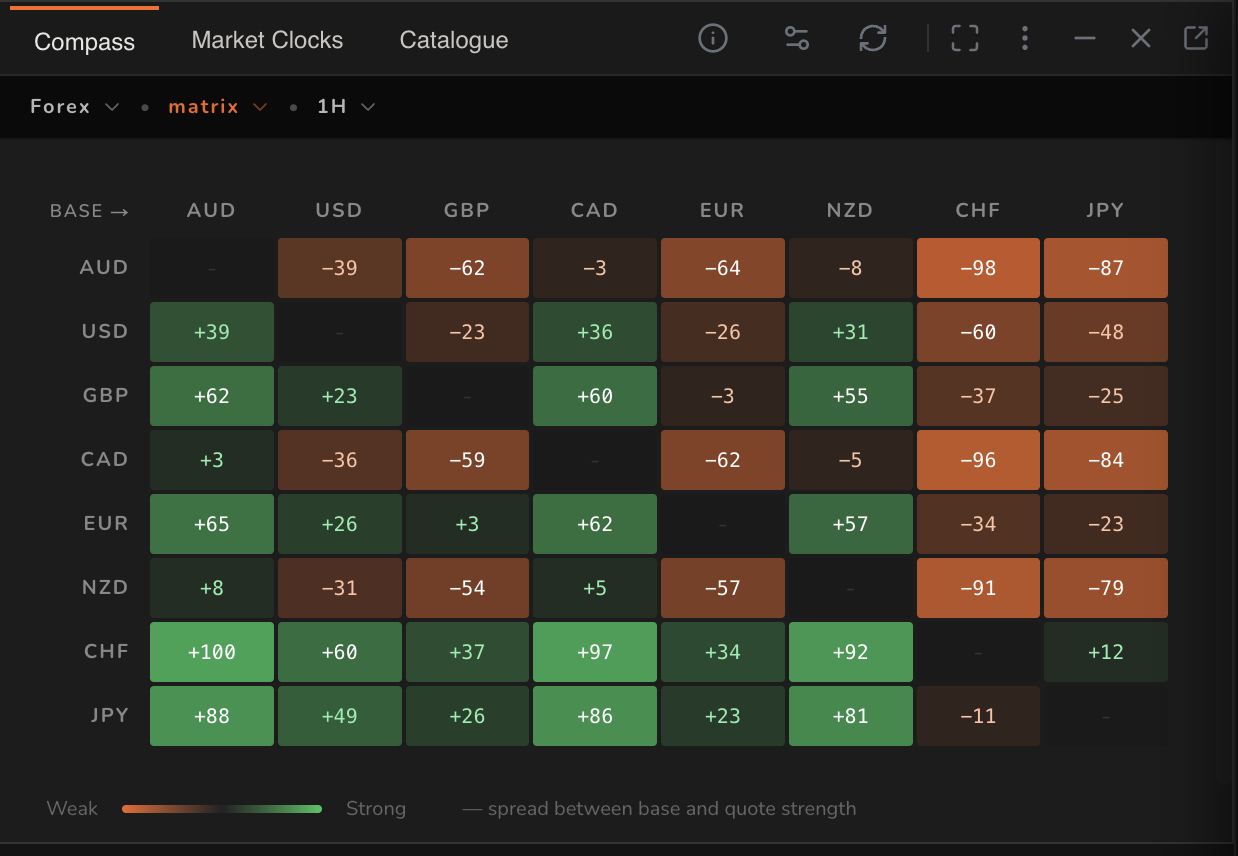Click the CAD column header
The height and width of the screenshot is (856, 1238).
[x=595, y=211]
